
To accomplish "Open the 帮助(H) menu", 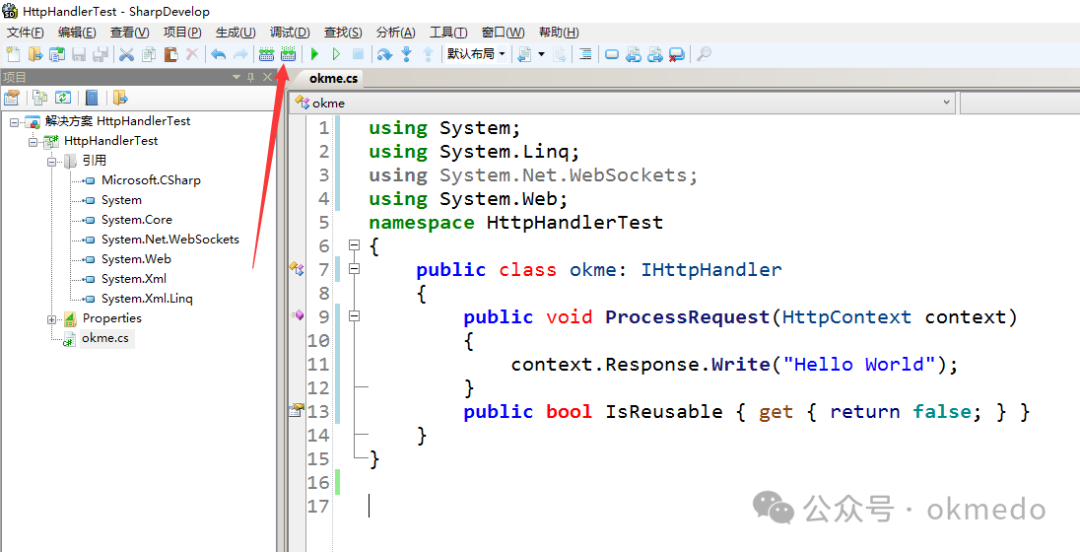I will (x=559, y=32).
